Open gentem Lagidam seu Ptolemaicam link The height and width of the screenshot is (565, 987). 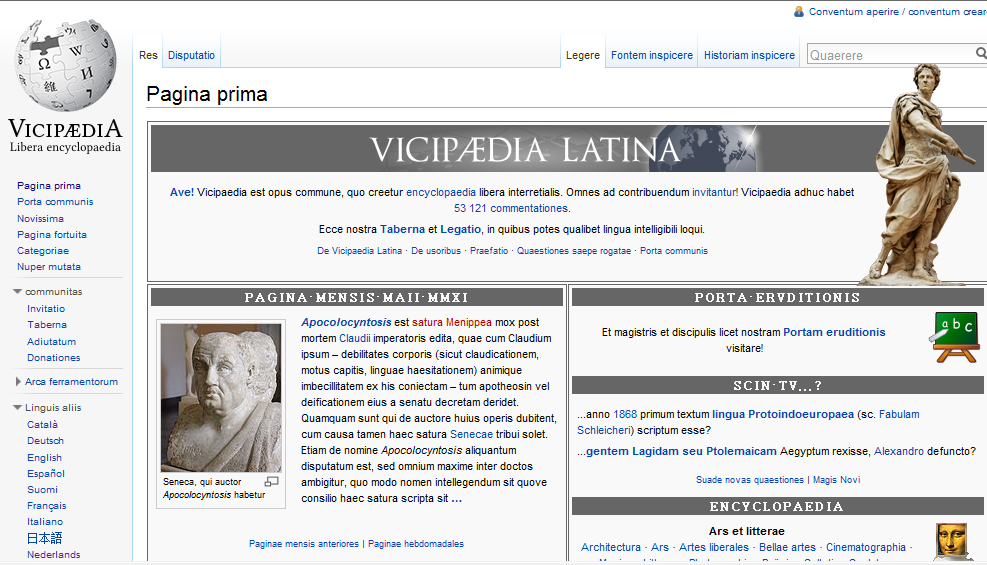tap(681, 452)
